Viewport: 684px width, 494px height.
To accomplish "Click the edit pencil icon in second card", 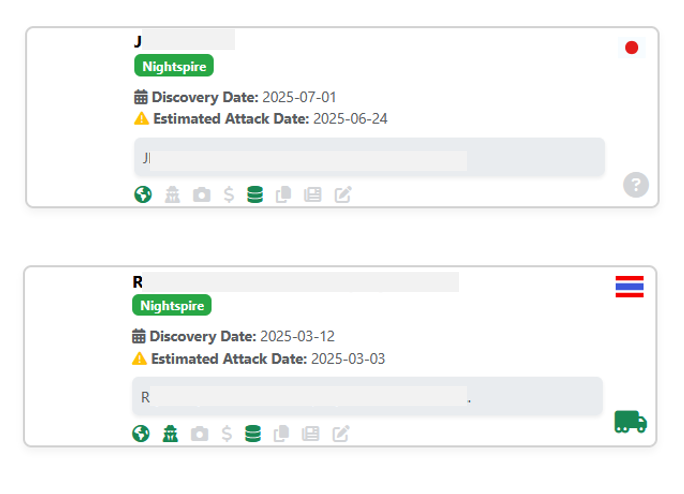I will pos(341,434).
